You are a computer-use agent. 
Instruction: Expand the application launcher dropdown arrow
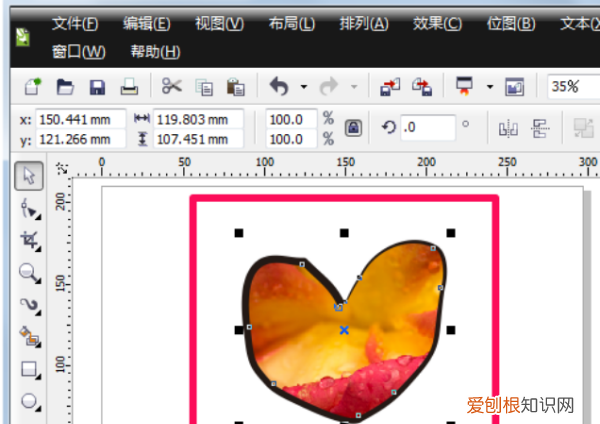coord(490,87)
